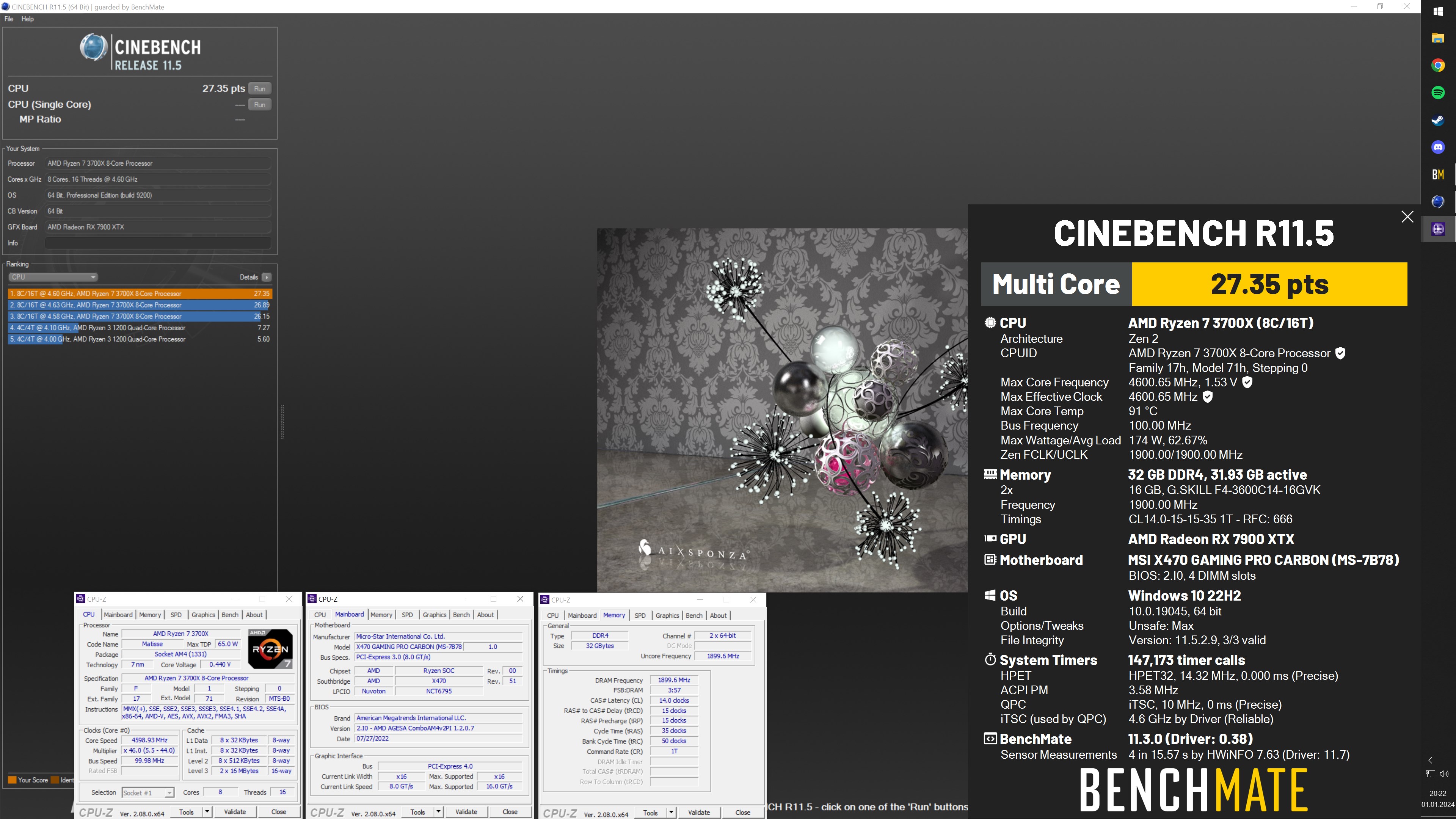
Task: Switch to Cinebench via its taskbar icon
Action: [x=1438, y=202]
